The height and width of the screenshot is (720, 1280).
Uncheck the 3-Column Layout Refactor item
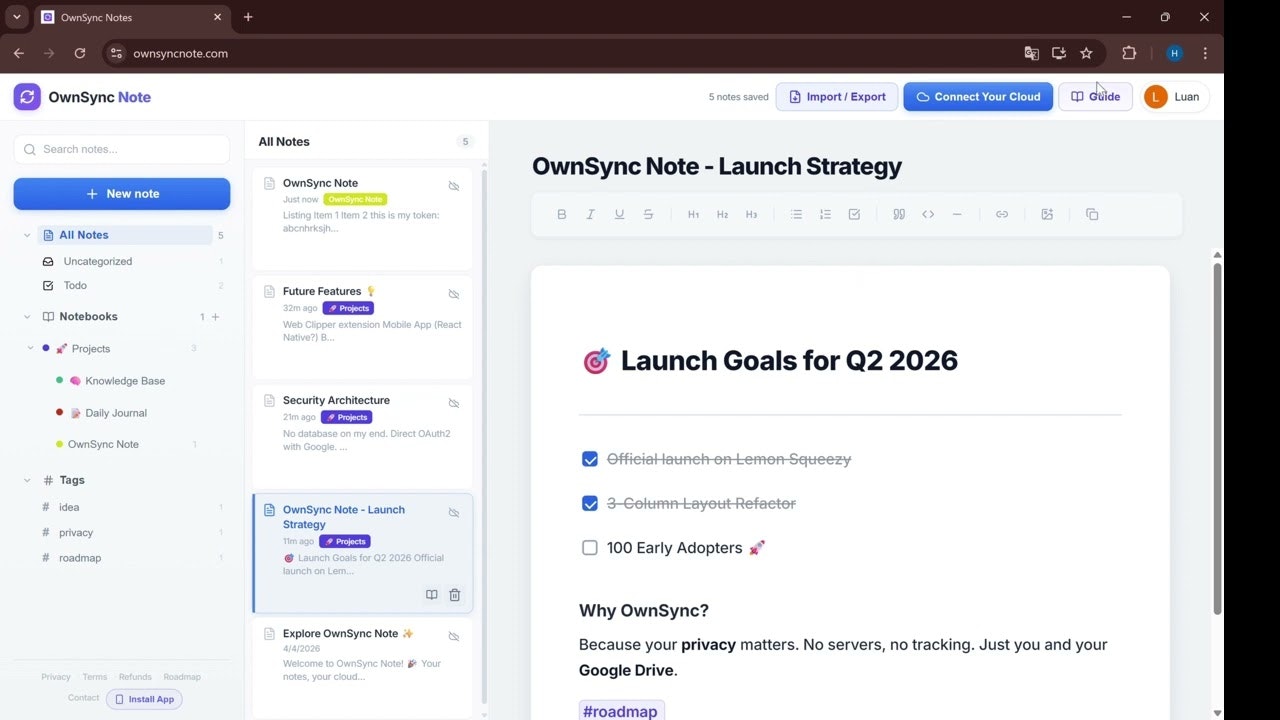(x=590, y=503)
